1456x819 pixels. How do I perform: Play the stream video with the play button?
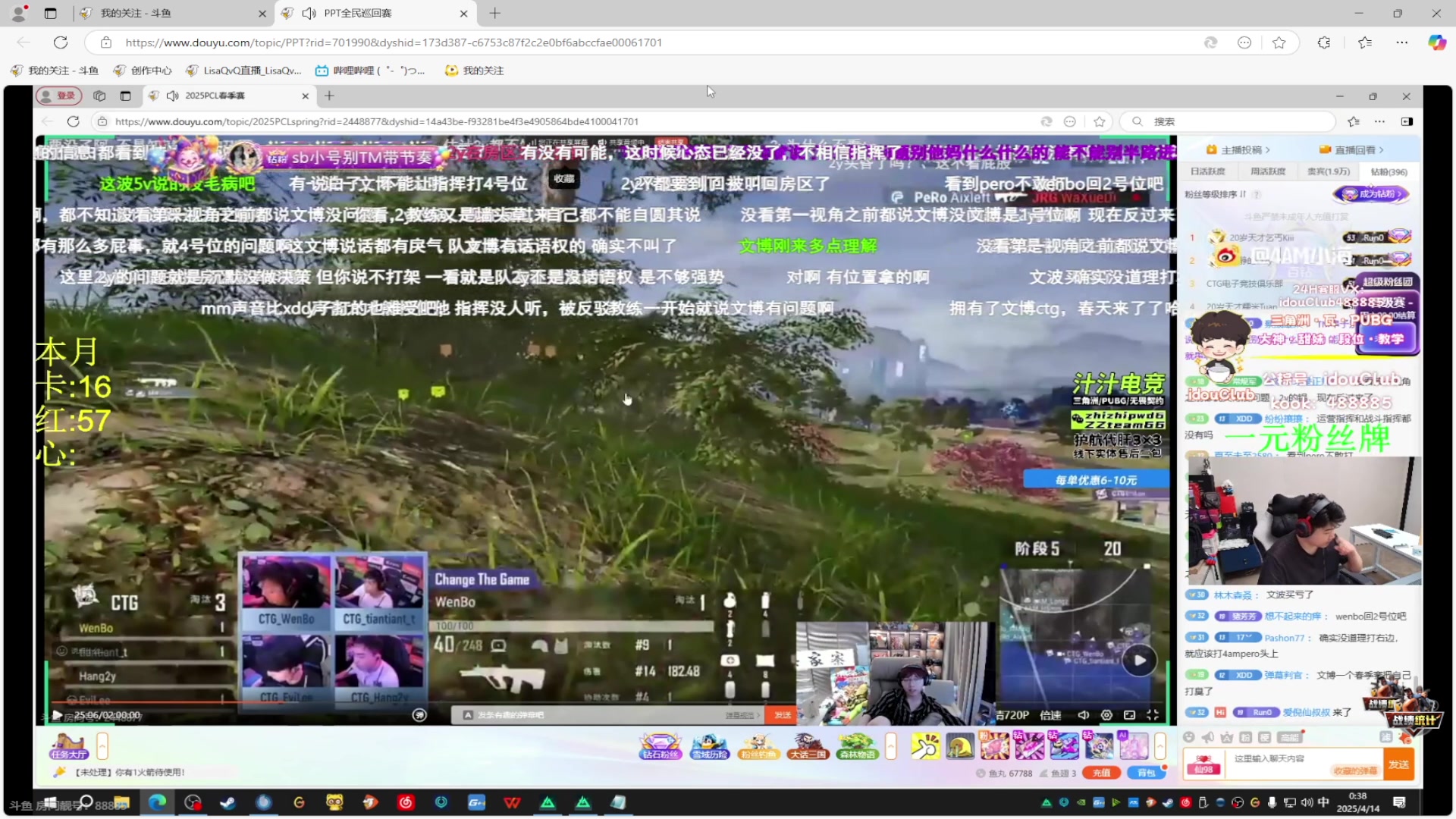pyautogui.click(x=57, y=715)
